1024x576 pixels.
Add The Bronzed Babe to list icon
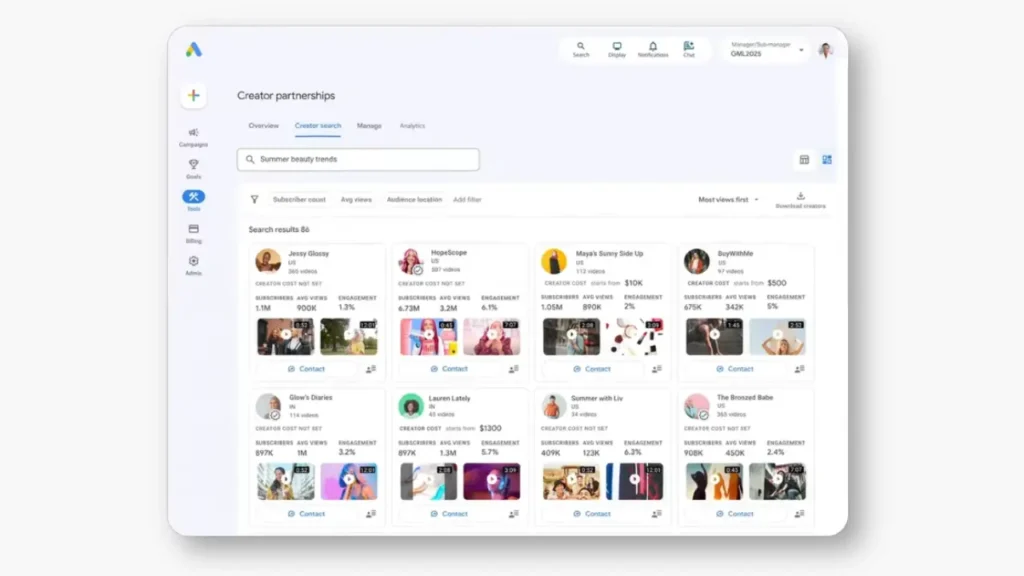coord(799,514)
